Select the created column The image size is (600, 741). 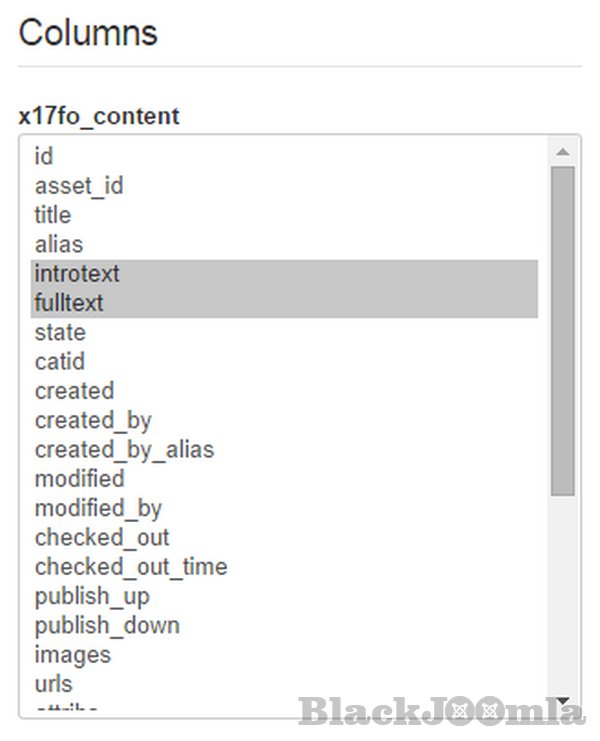coord(74,390)
